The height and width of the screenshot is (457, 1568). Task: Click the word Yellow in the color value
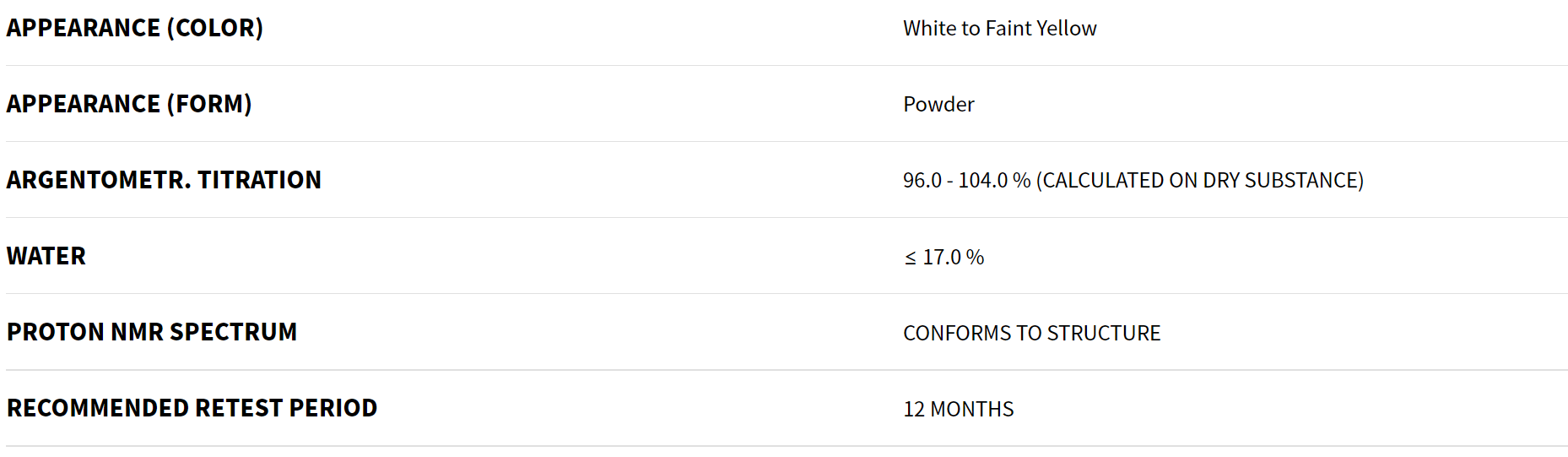pyautogui.click(x=1067, y=29)
